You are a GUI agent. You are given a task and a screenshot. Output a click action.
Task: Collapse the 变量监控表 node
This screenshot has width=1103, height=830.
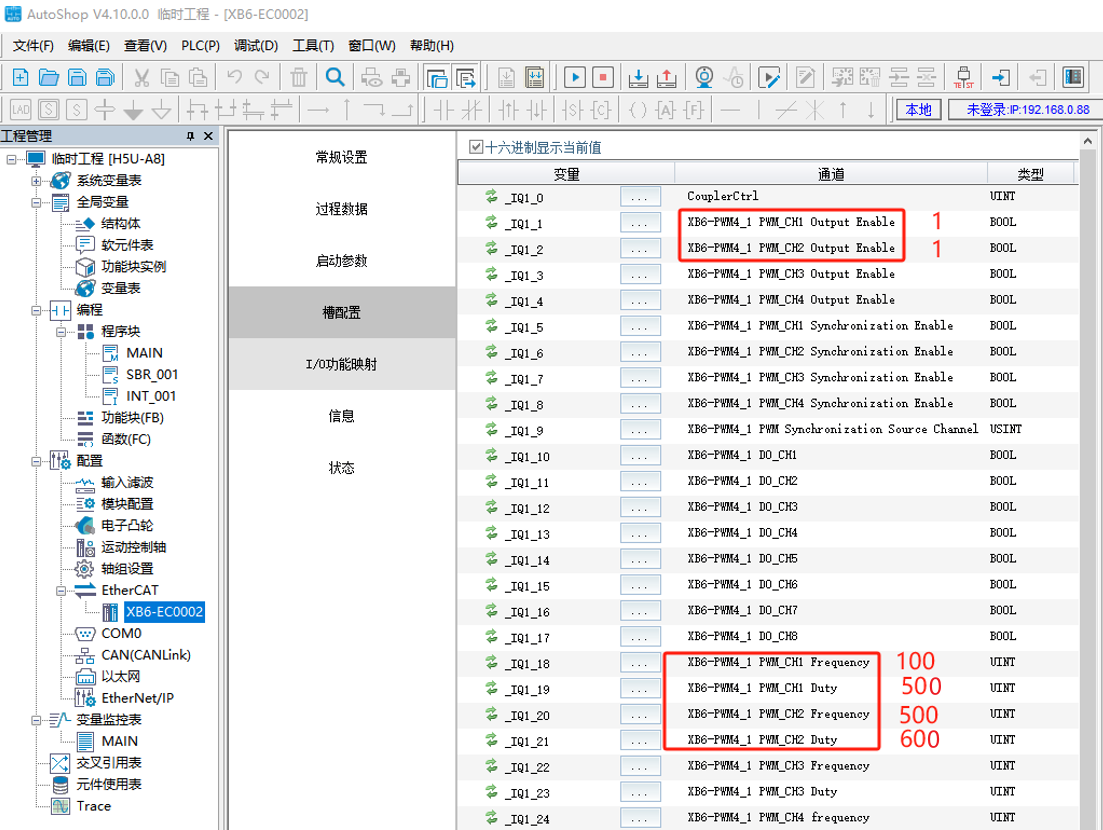point(36,720)
